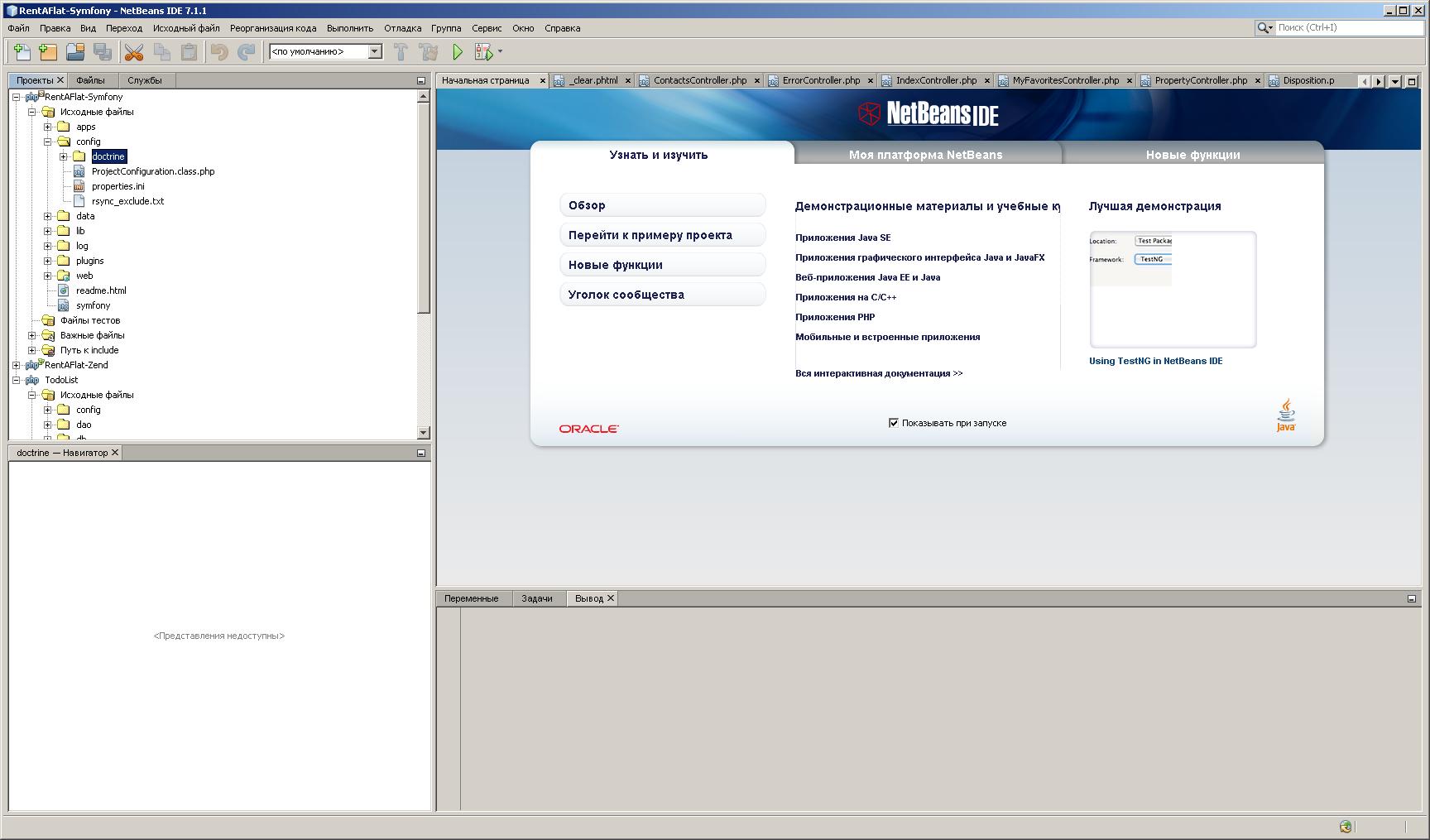Screen dimensions: 1430x840
Task: Expand the Путь к include node
Action: point(32,350)
